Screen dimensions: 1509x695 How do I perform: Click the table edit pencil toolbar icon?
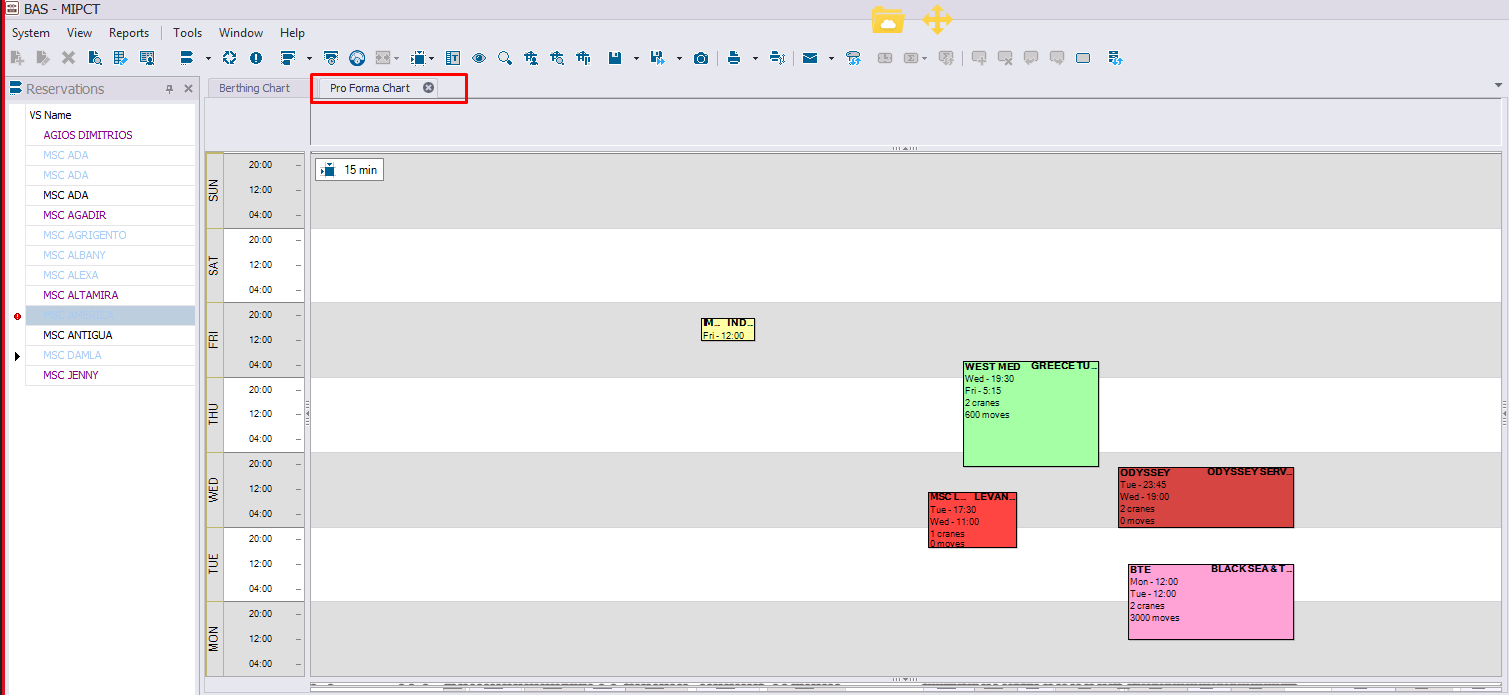120,58
